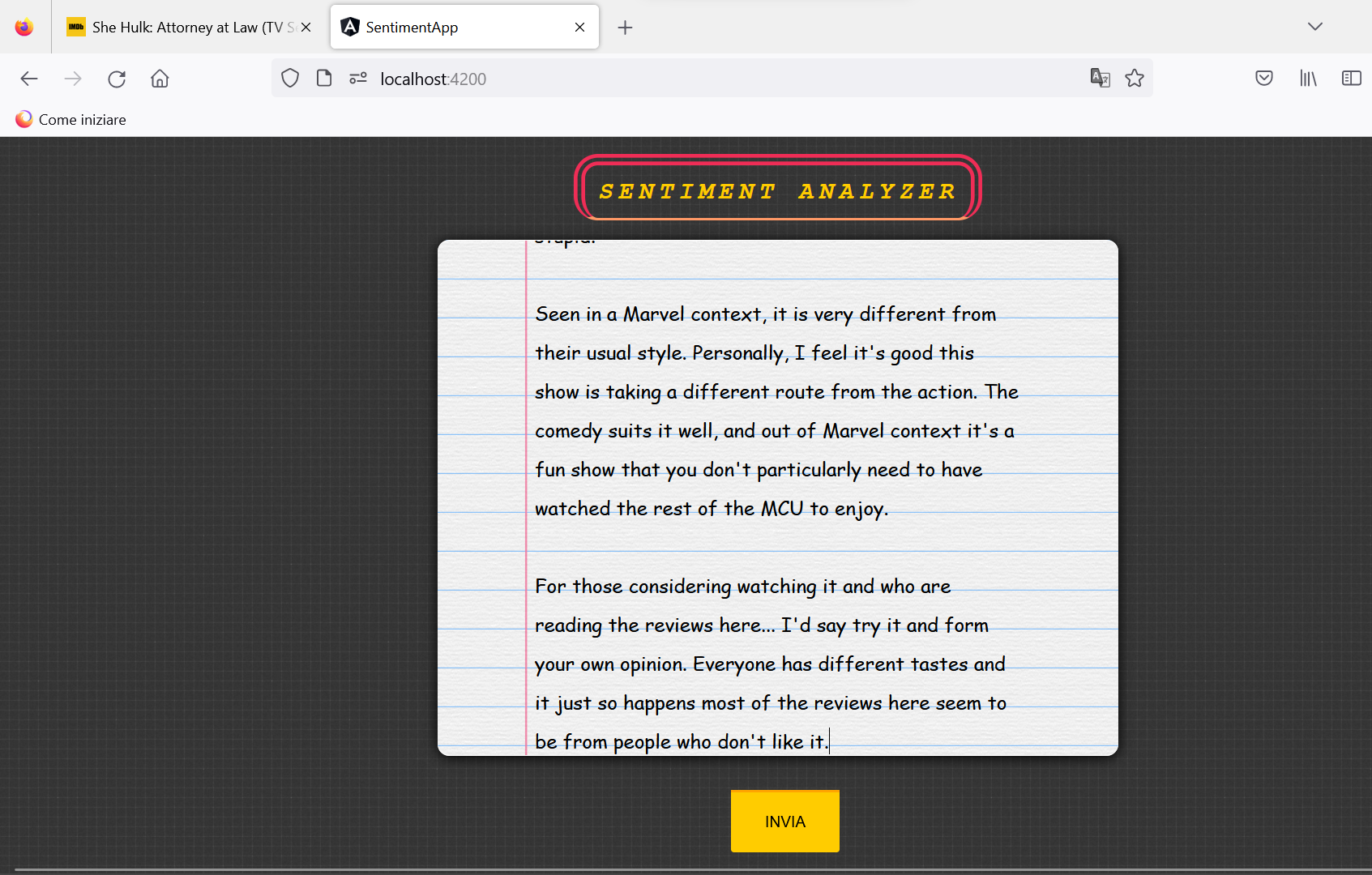This screenshot has width=1372, height=875.
Task: Expand the list all tabs dropdown
Action: tap(1314, 27)
